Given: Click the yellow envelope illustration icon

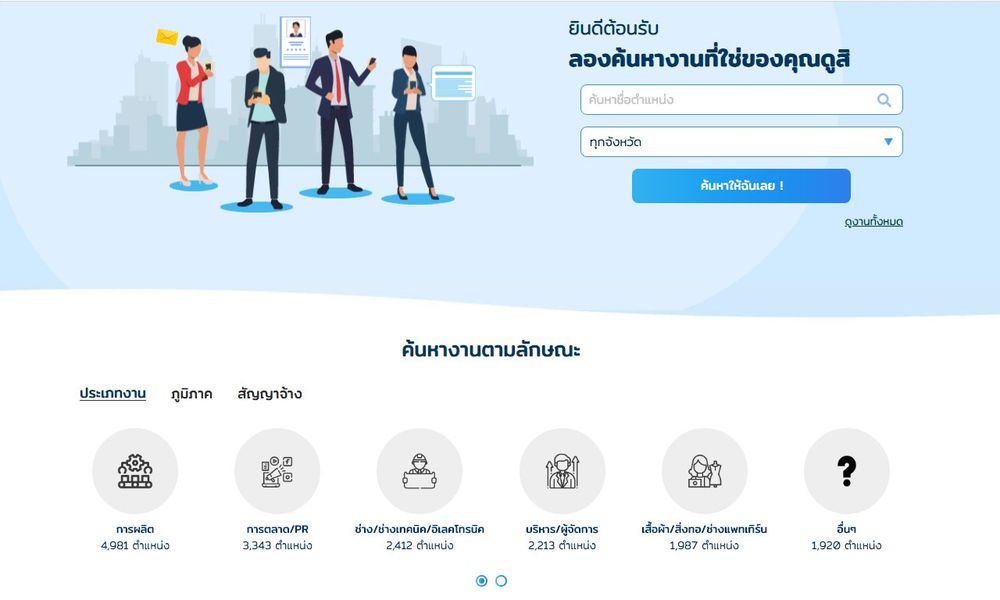Looking at the screenshot, I should [167, 37].
